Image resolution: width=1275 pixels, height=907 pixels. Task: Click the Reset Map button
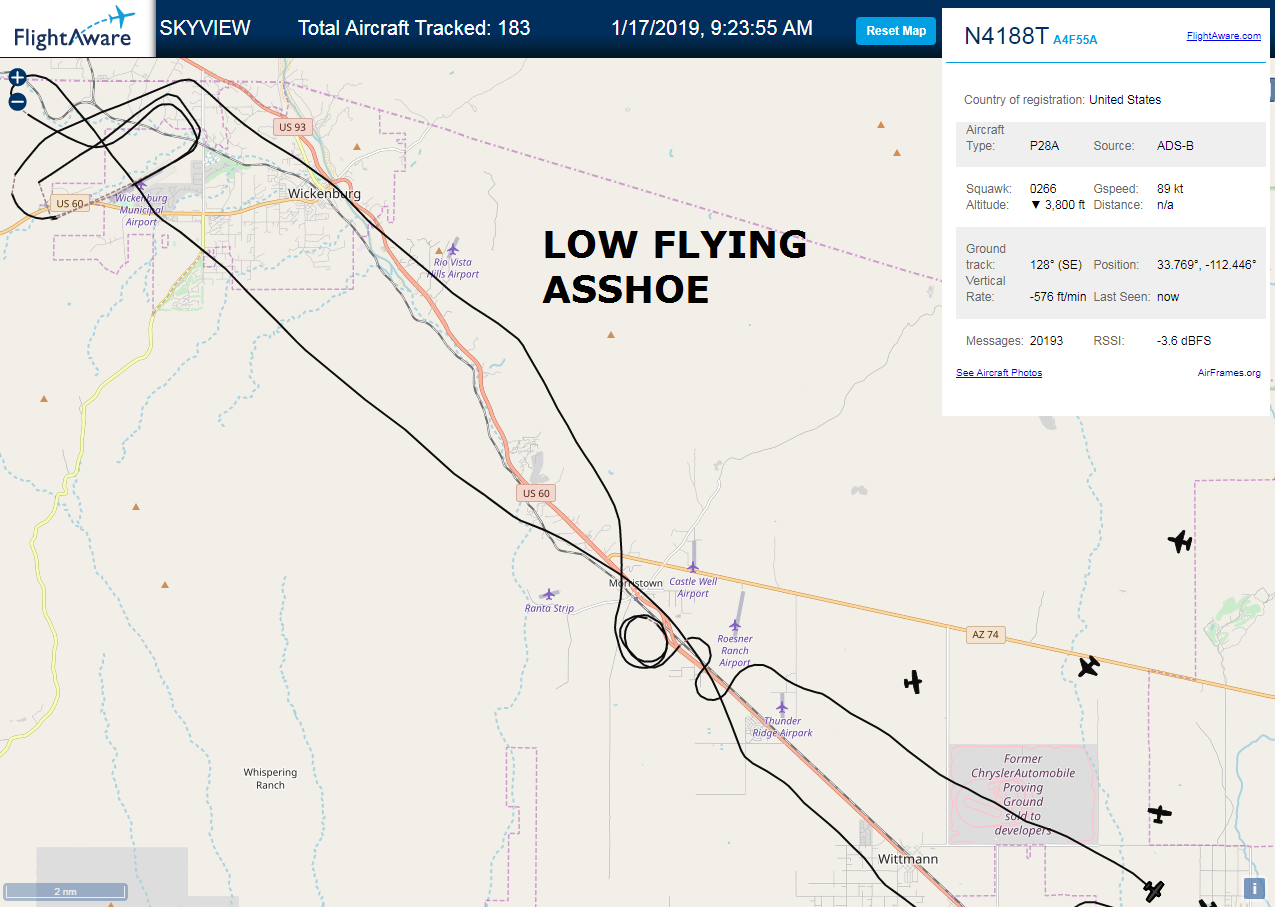(896, 31)
